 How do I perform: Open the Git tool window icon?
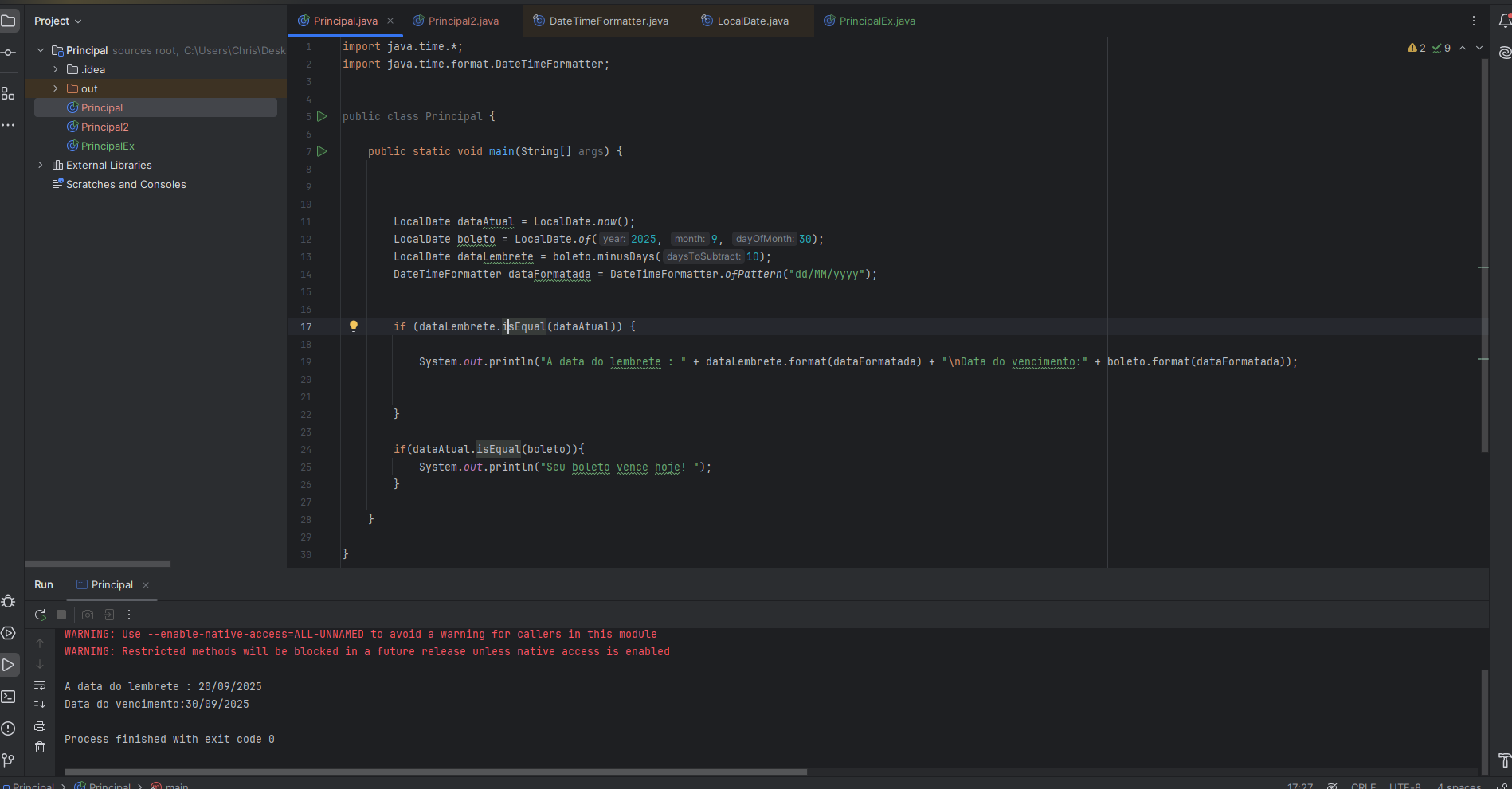pos(8,760)
